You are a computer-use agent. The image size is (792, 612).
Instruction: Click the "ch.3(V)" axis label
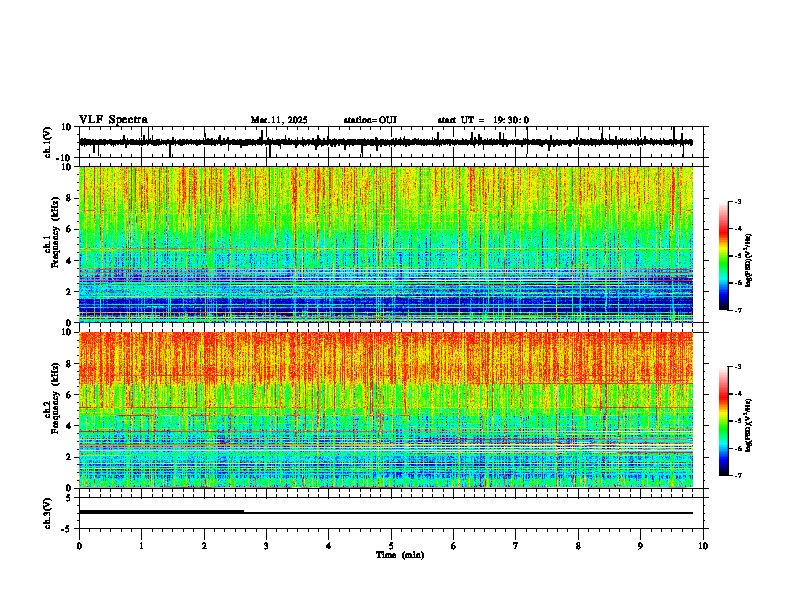pos(48,513)
